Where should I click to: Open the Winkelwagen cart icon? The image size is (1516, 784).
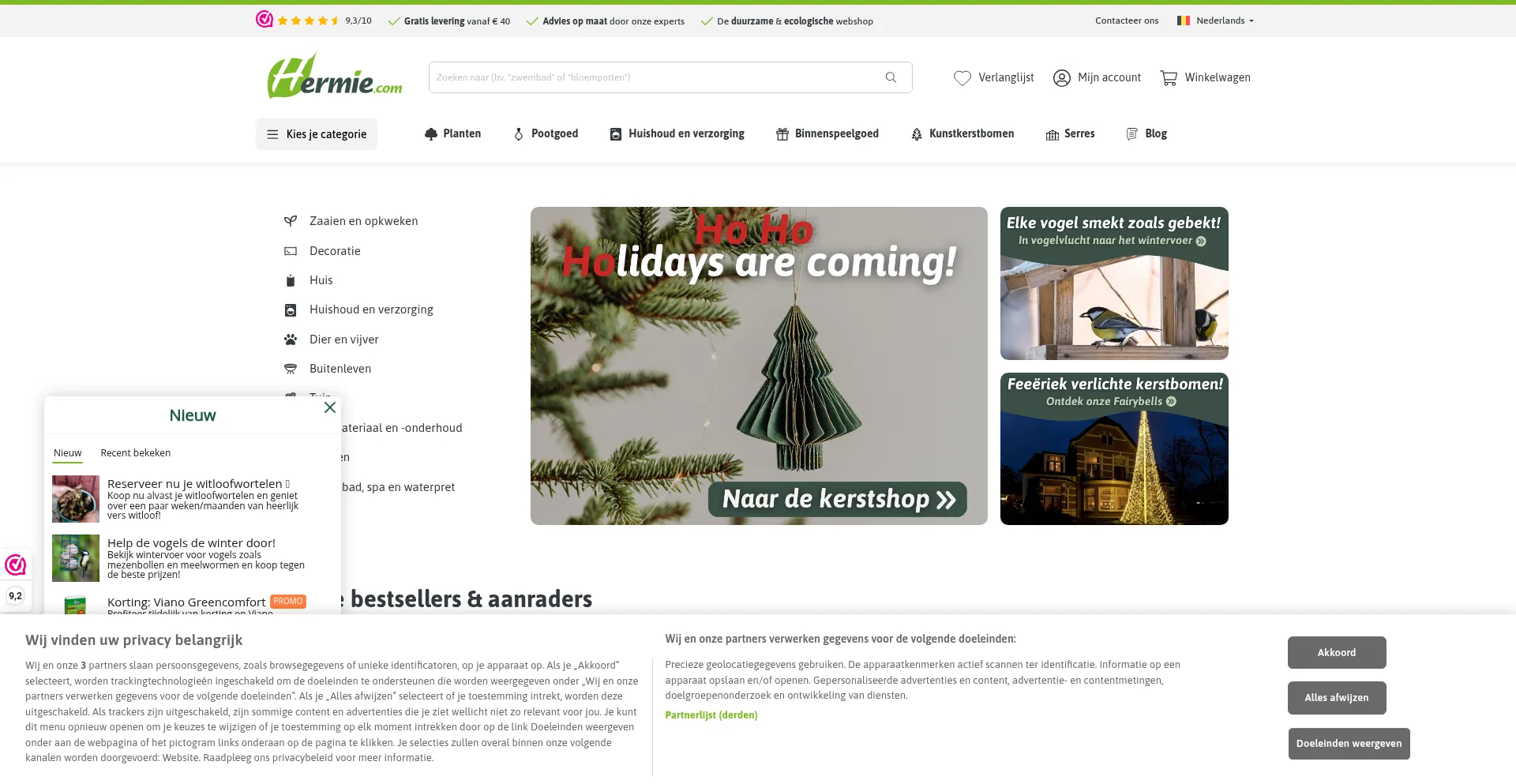(1169, 77)
